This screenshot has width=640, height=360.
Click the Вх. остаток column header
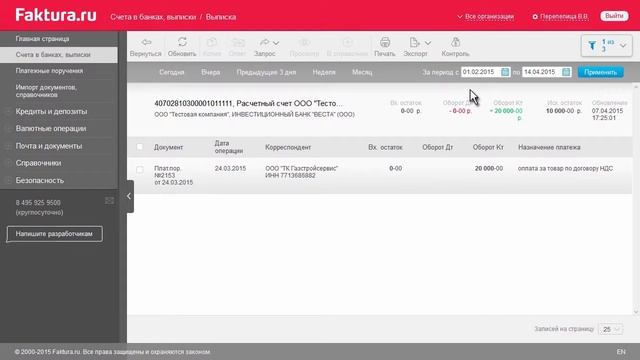pos(385,147)
